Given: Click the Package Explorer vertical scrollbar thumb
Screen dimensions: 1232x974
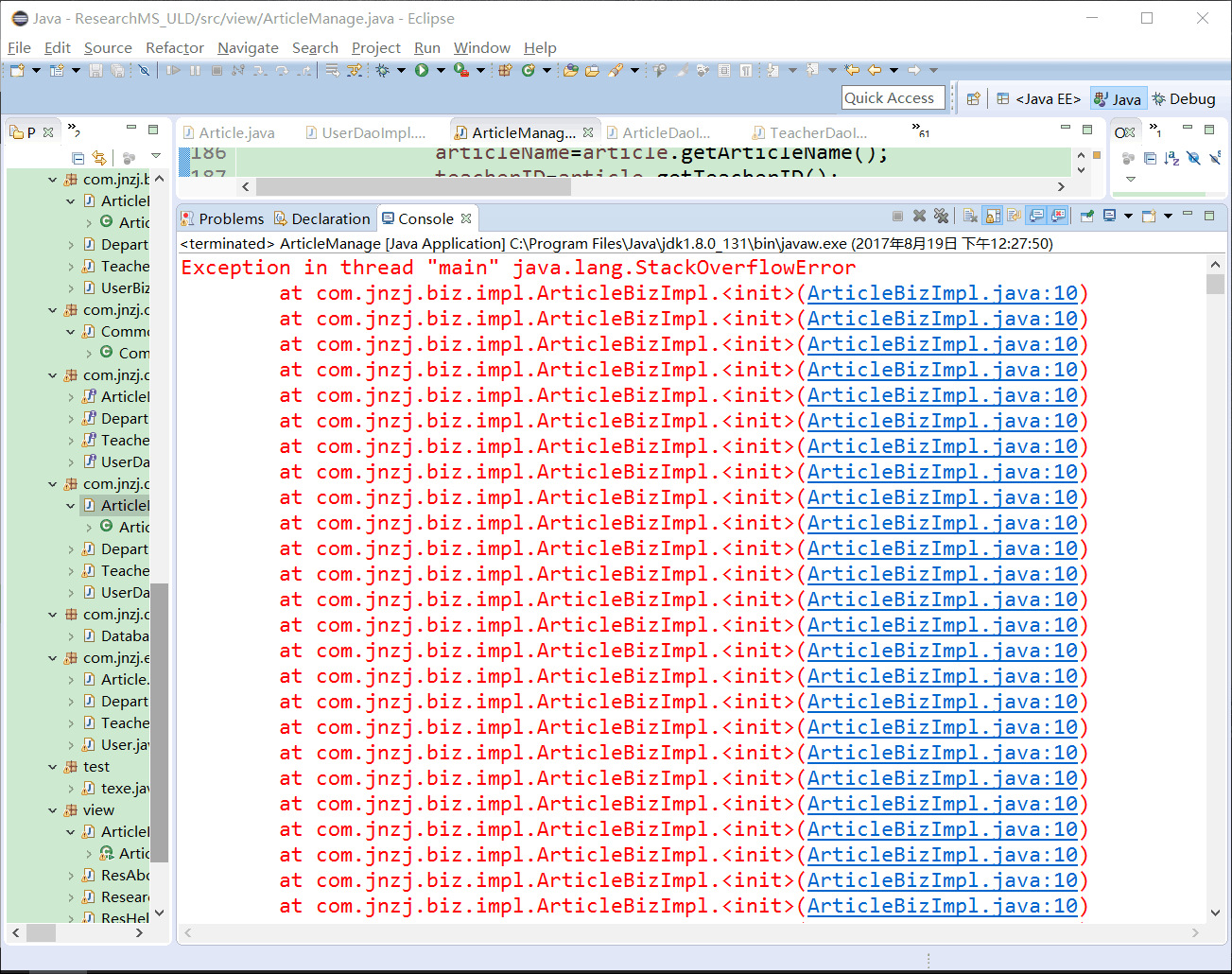Looking at the screenshot, I should click(159, 722).
